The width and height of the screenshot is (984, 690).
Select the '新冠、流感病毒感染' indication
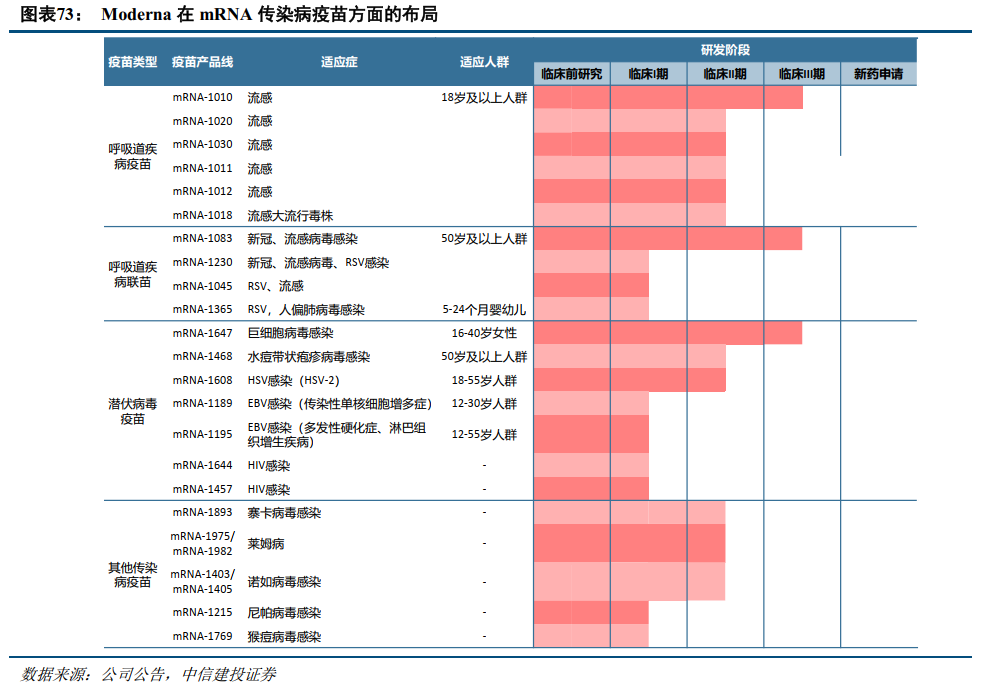(302, 239)
